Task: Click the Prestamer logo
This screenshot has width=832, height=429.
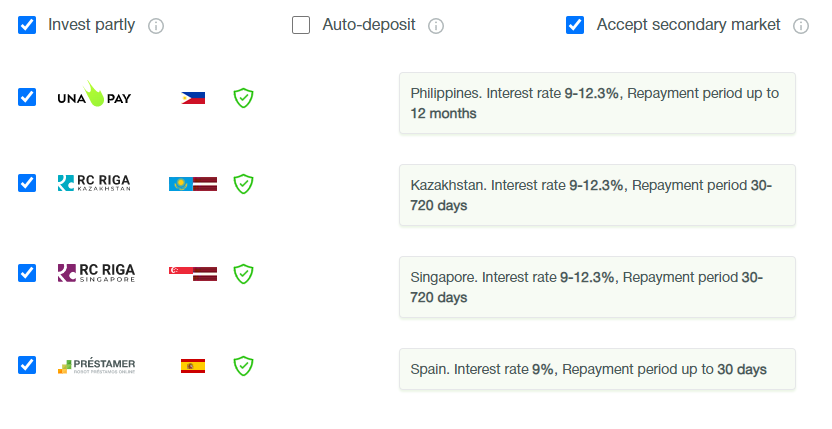Action: [x=96, y=366]
